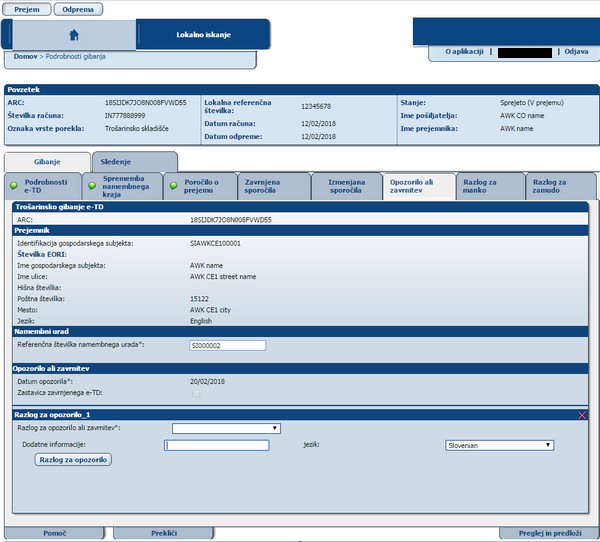Click trader identification SIAWKCE100001
The image size is (600, 542).
click(215, 243)
